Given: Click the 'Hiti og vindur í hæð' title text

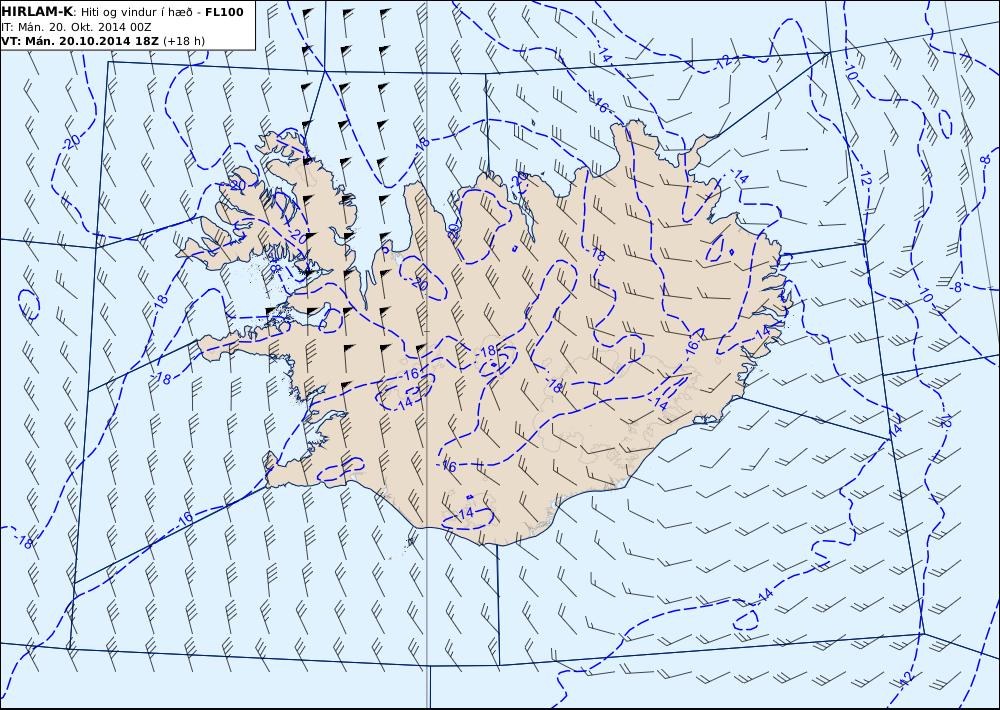Looking at the screenshot, I should (136, 12).
